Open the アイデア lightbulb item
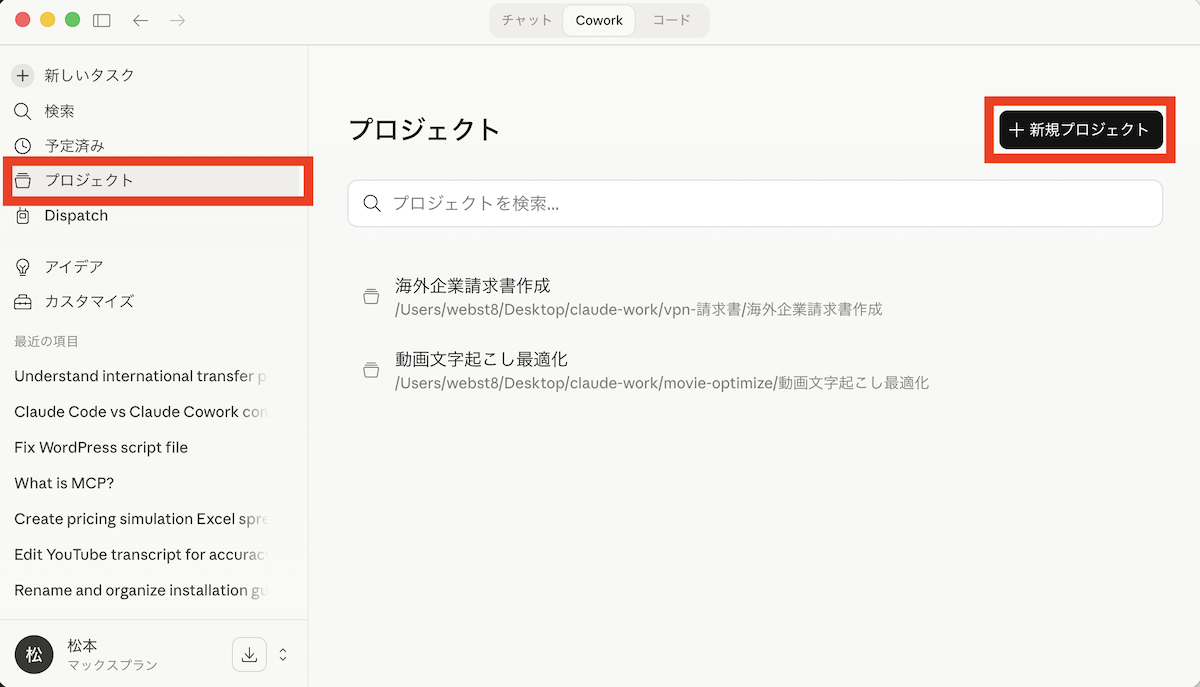 pos(73,267)
